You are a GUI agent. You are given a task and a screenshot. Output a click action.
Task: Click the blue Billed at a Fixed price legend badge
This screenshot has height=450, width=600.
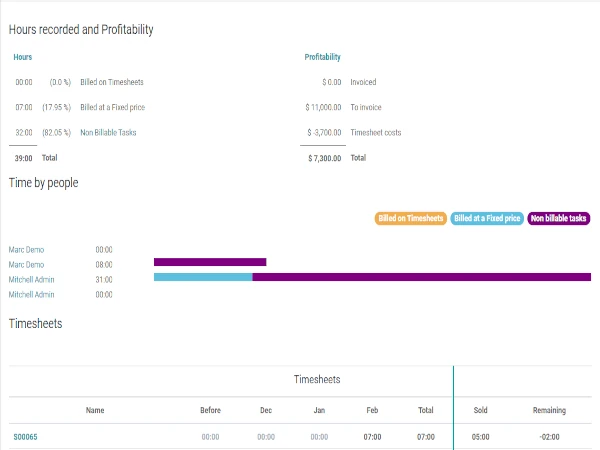pyautogui.click(x=487, y=218)
